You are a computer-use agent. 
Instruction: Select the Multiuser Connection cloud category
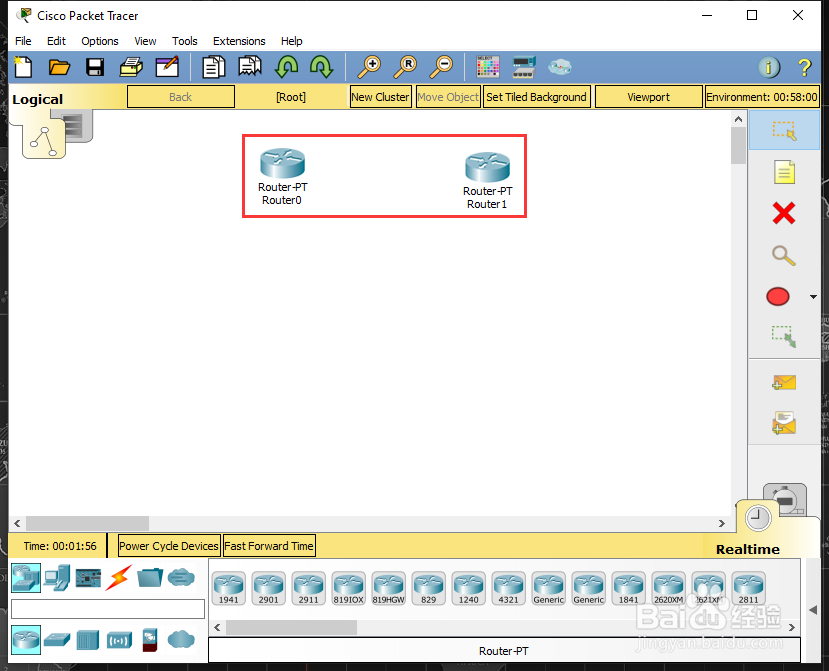(x=181, y=577)
